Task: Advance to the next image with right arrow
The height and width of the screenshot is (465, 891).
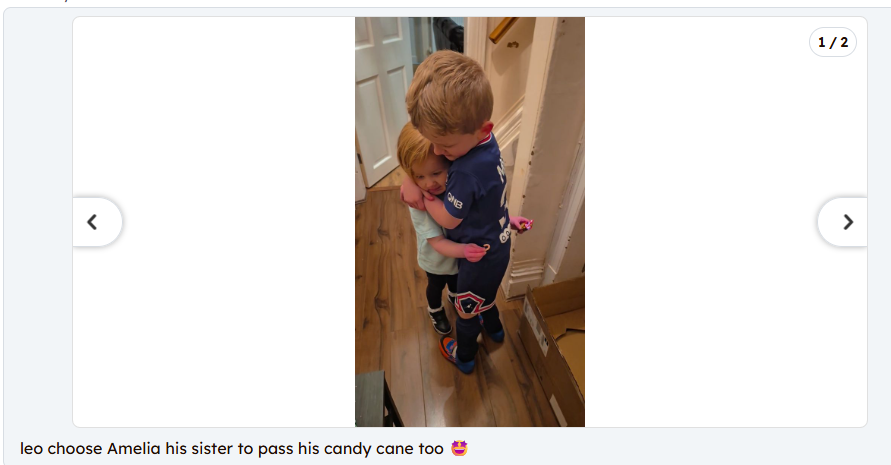Action: (x=843, y=222)
